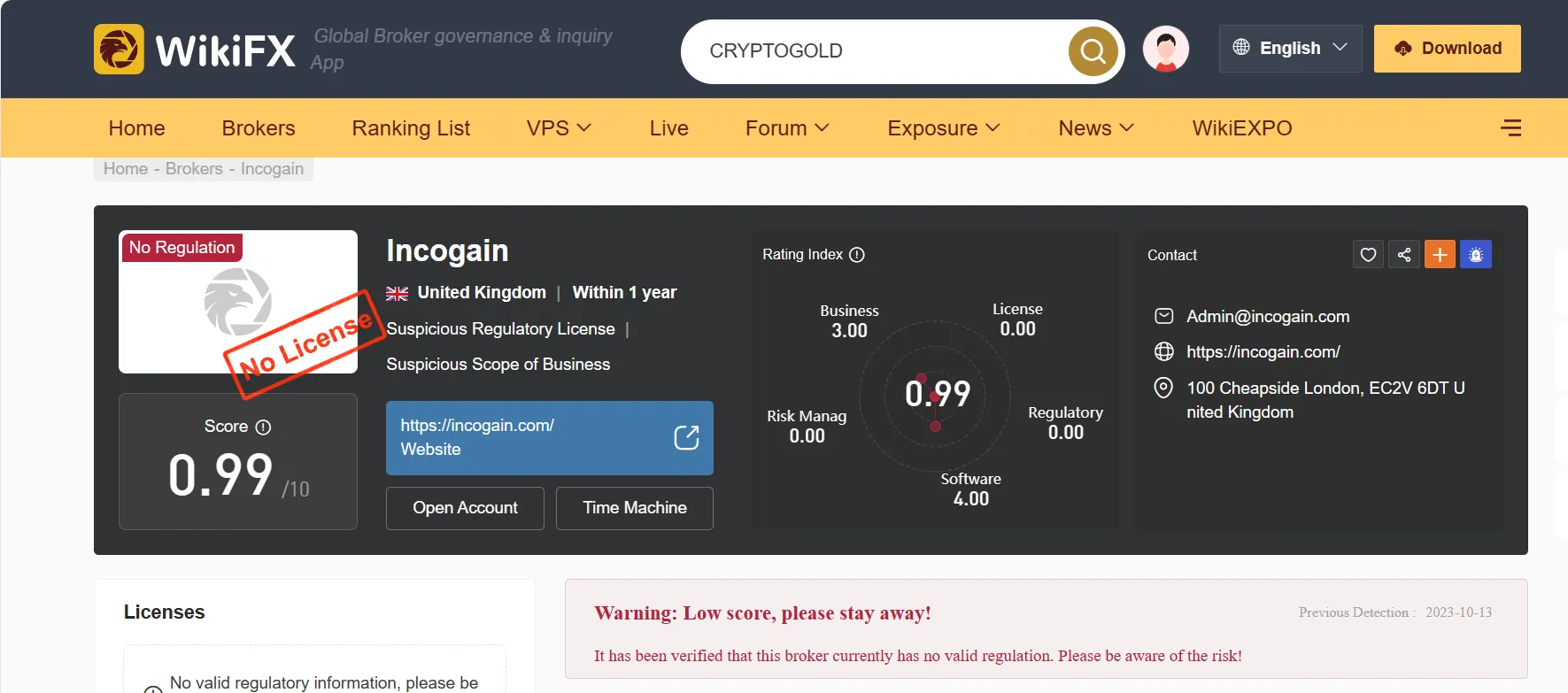This screenshot has height=693, width=1568.
Task: Click the Suspicious Scope of Business label
Action: pyautogui.click(x=498, y=365)
